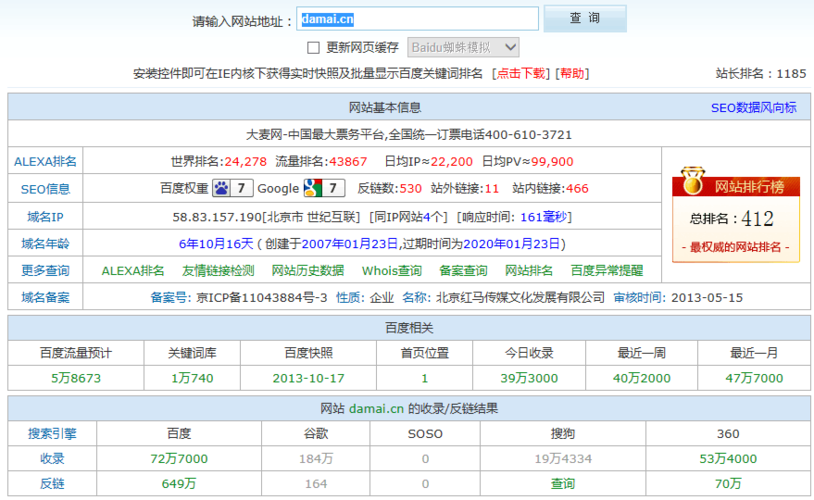Click the 首页位置 value 1
The height and width of the screenshot is (500, 814).
coord(425,378)
